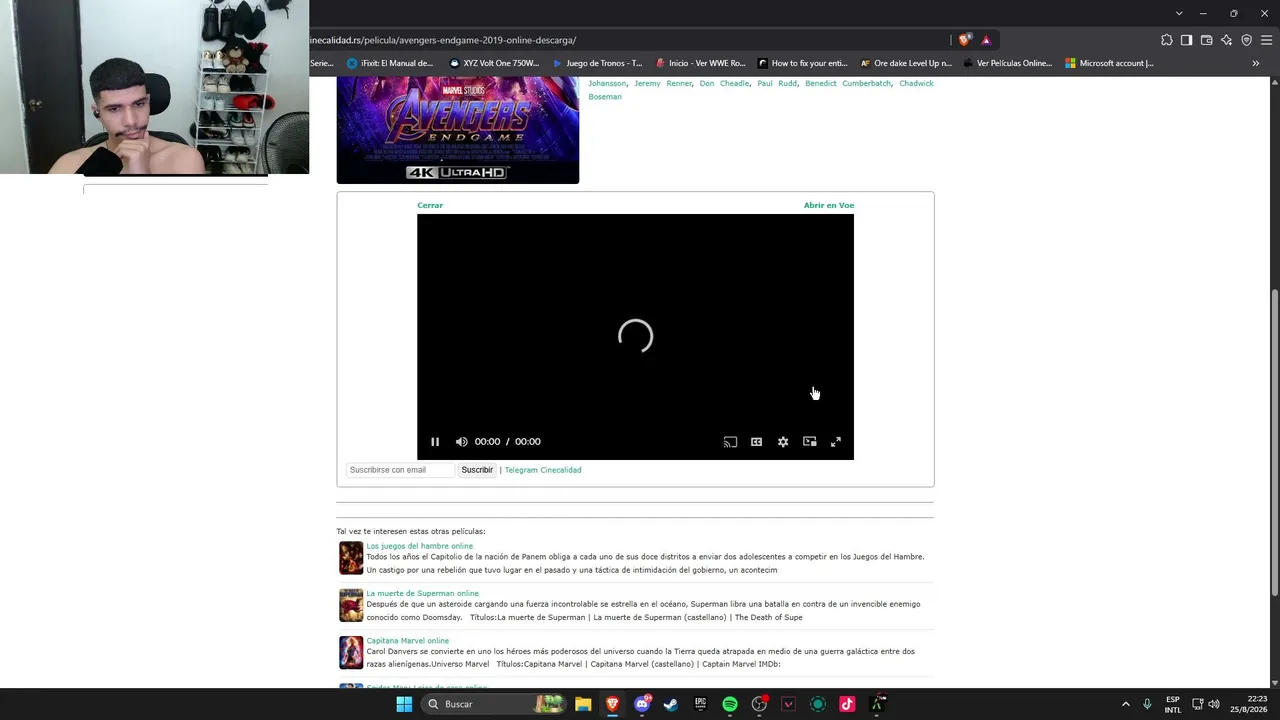Show hidden bookmarks overflow chevron
The height and width of the screenshot is (720, 1280).
1256,63
